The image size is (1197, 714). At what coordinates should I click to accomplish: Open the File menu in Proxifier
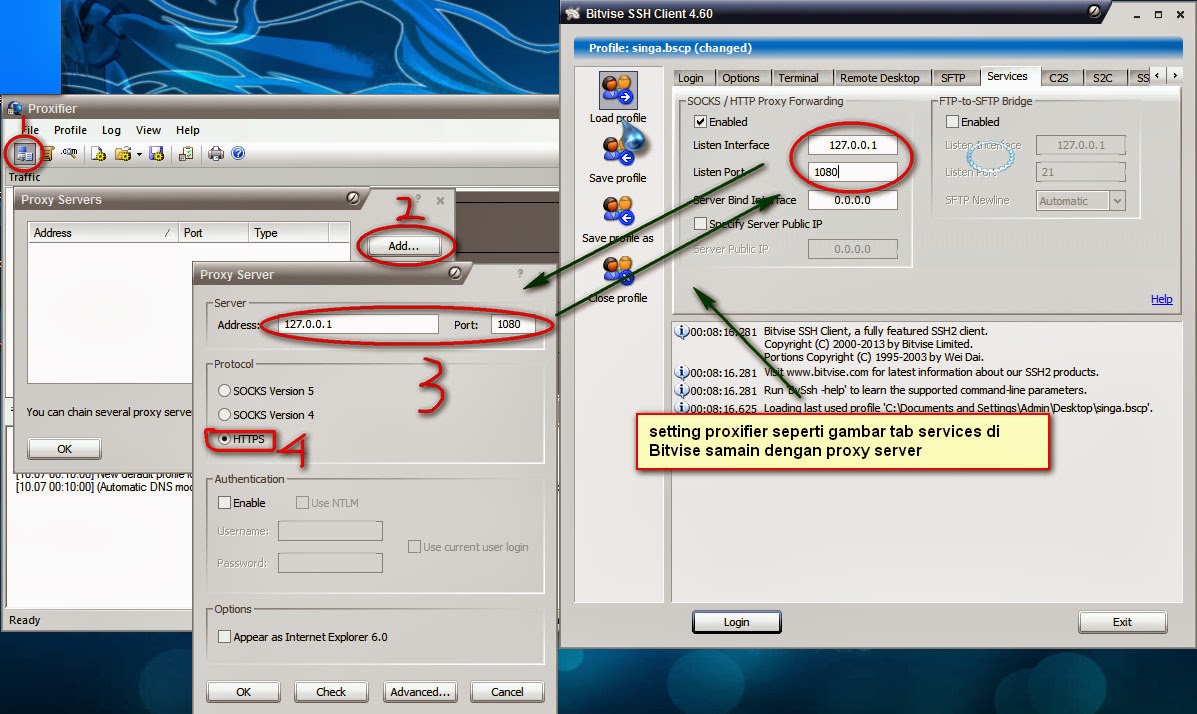[30, 130]
